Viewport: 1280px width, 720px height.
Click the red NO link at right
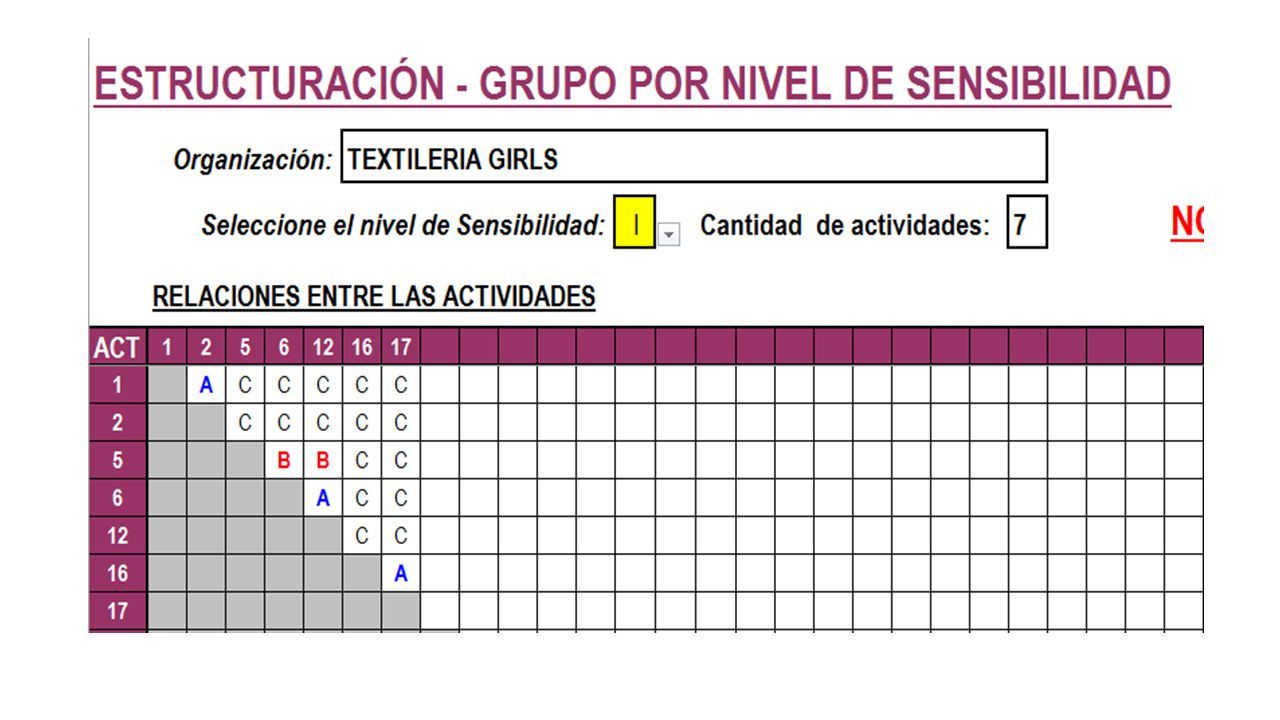(1186, 222)
